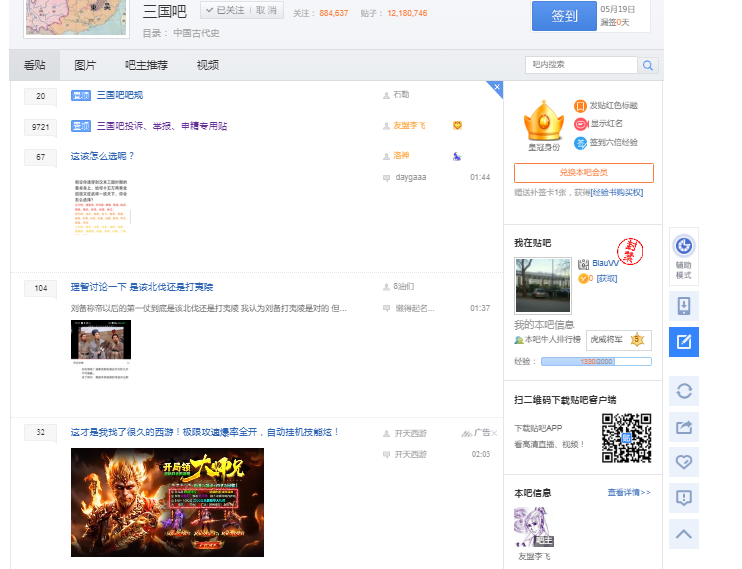Open the 吧主推荐 tab
This screenshot has width=742, height=569.
coord(146,65)
